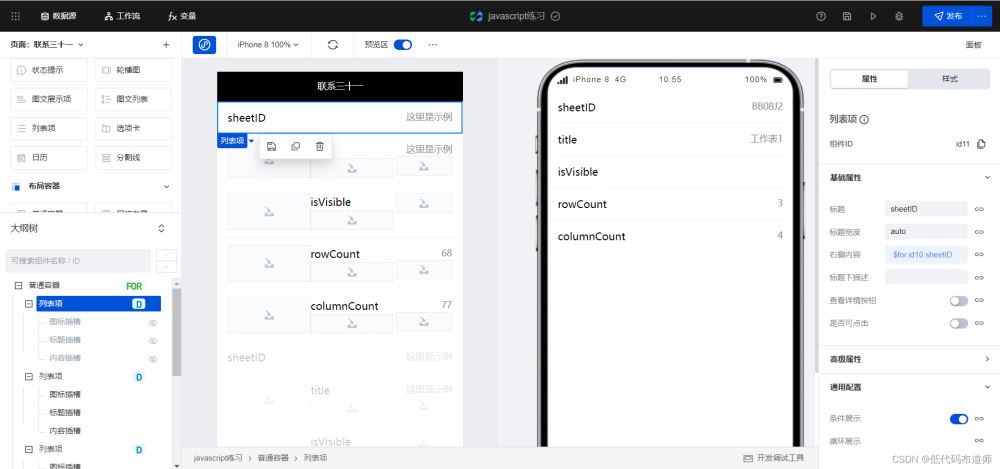The width and height of the screenshot is (1000, 469).
Task: Open the debug bug icon
Action: (x=899, y=16)
